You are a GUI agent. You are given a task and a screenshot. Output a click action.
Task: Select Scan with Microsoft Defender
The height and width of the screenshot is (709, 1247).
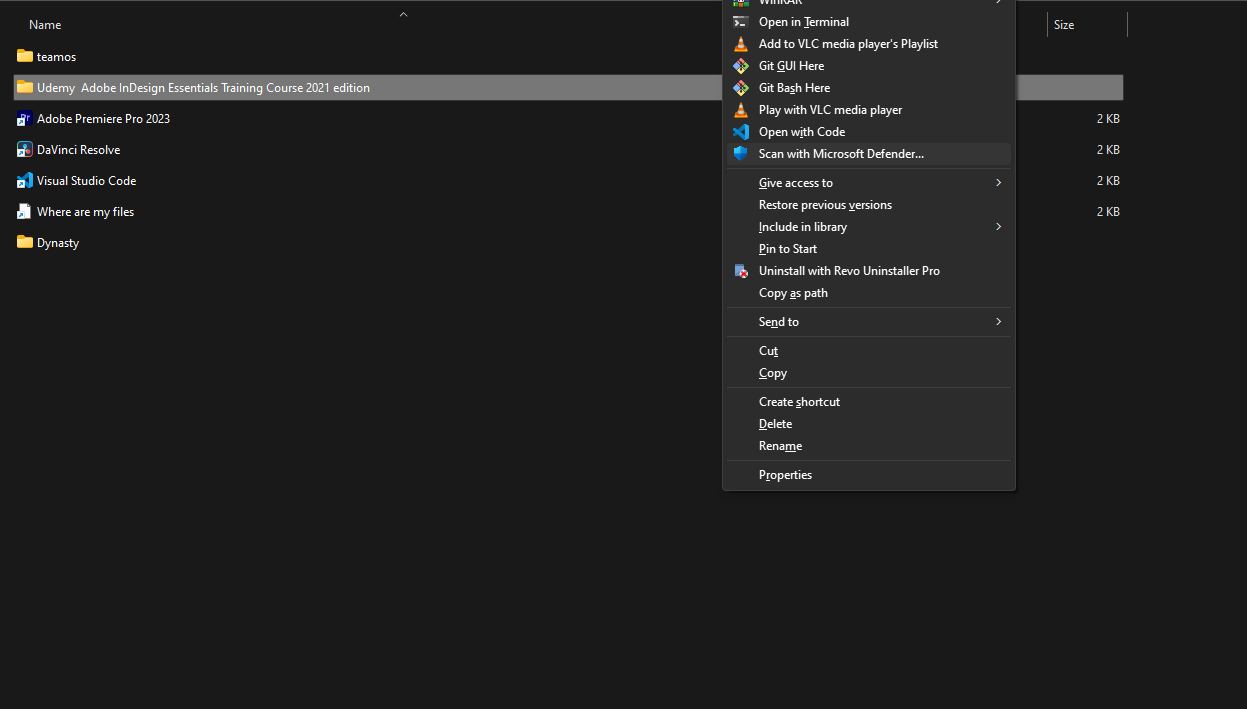click(x=869, y=154)
